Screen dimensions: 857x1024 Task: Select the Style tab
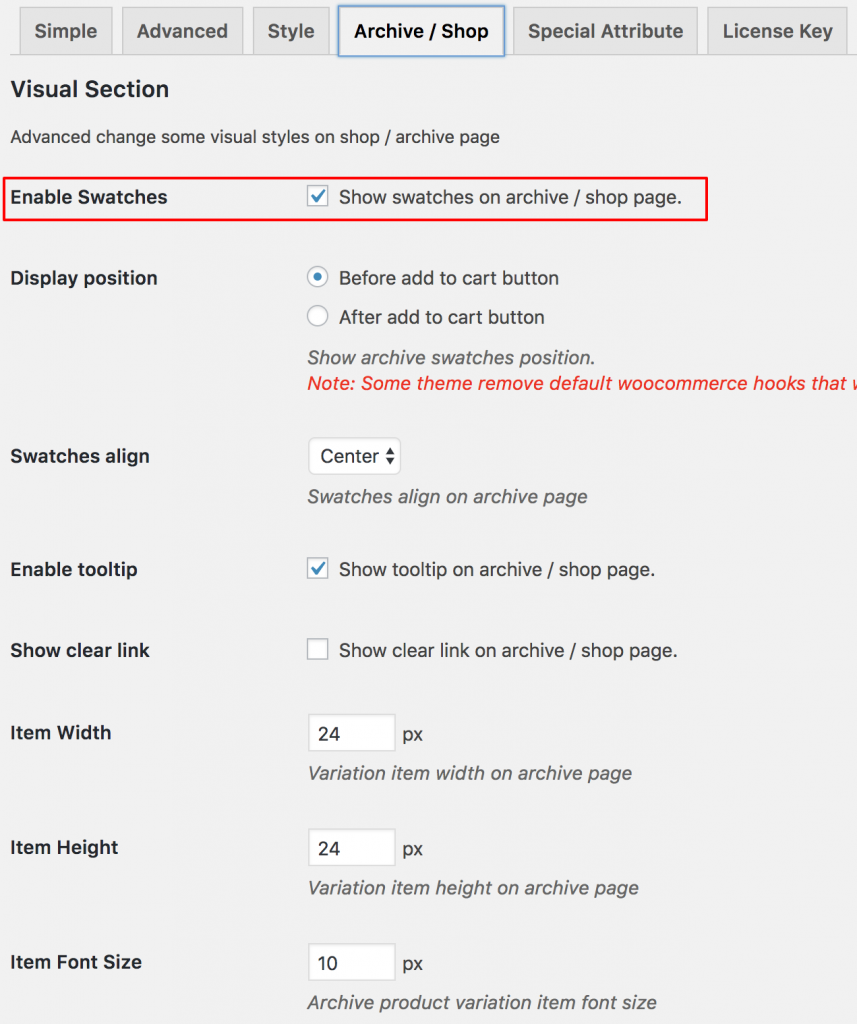pyautogui.click(x=291, y=31)
